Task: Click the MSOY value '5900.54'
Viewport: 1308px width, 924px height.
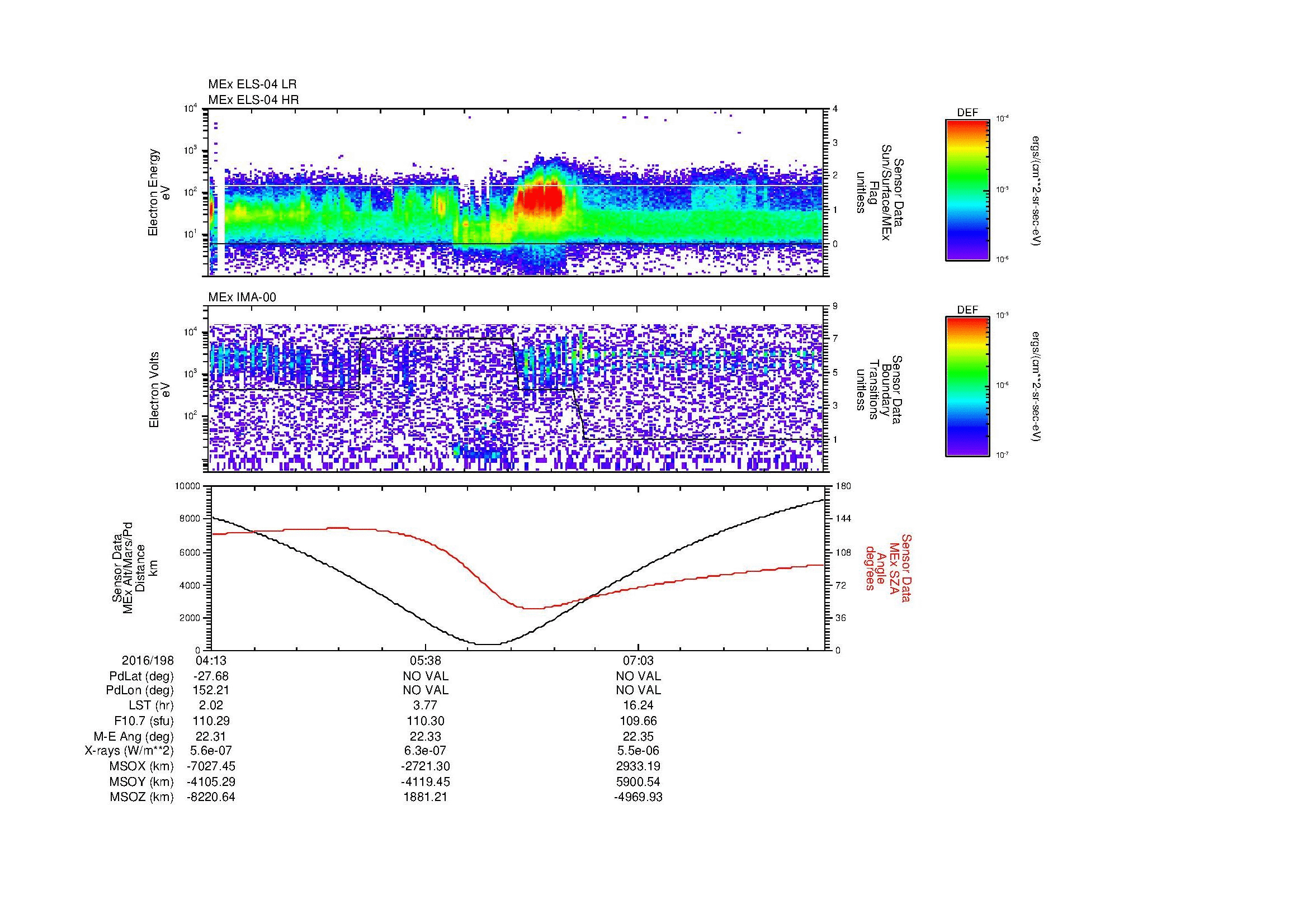Action: (638, 781)
